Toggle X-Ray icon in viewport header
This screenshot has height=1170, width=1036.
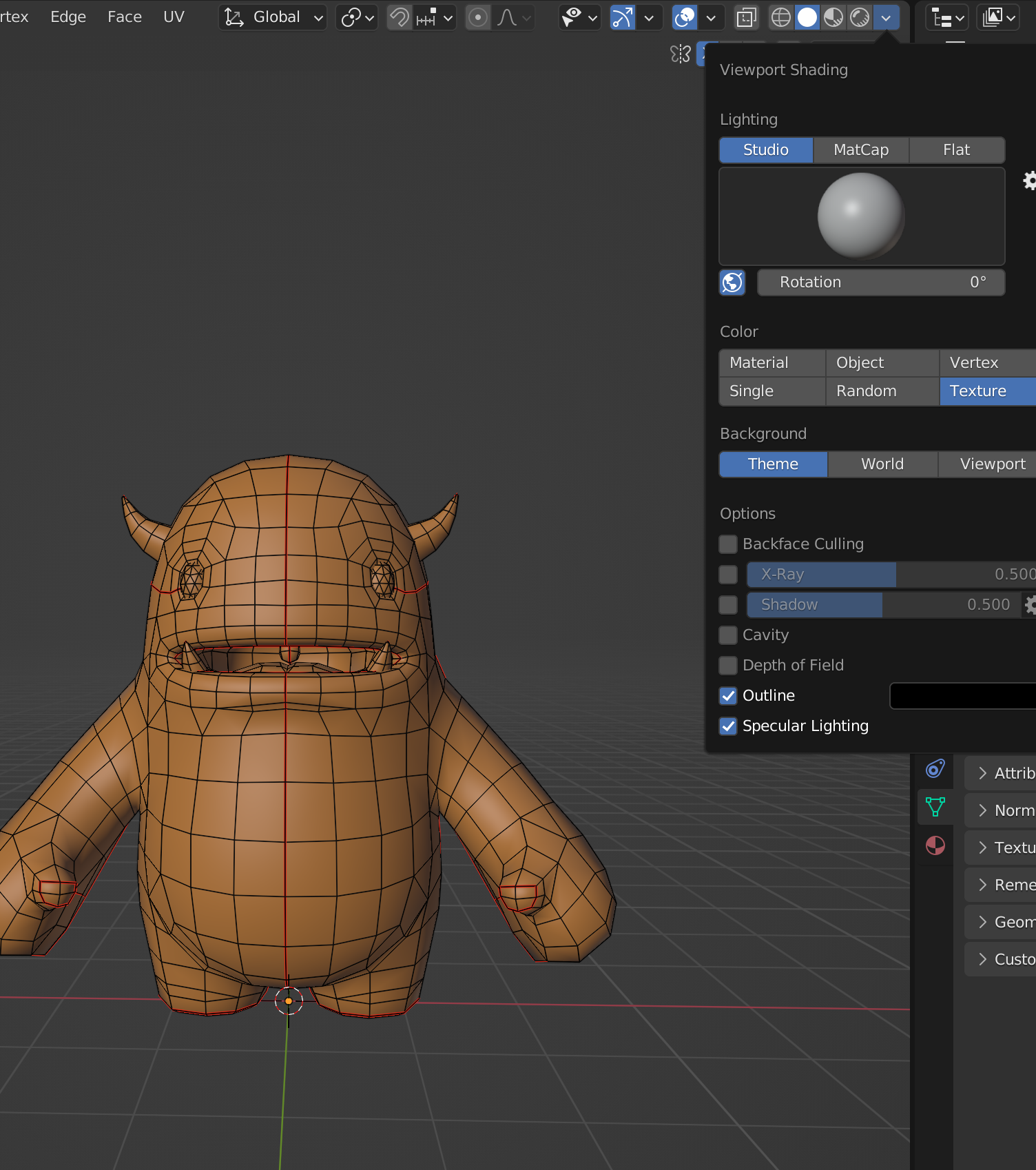point(746,17)
